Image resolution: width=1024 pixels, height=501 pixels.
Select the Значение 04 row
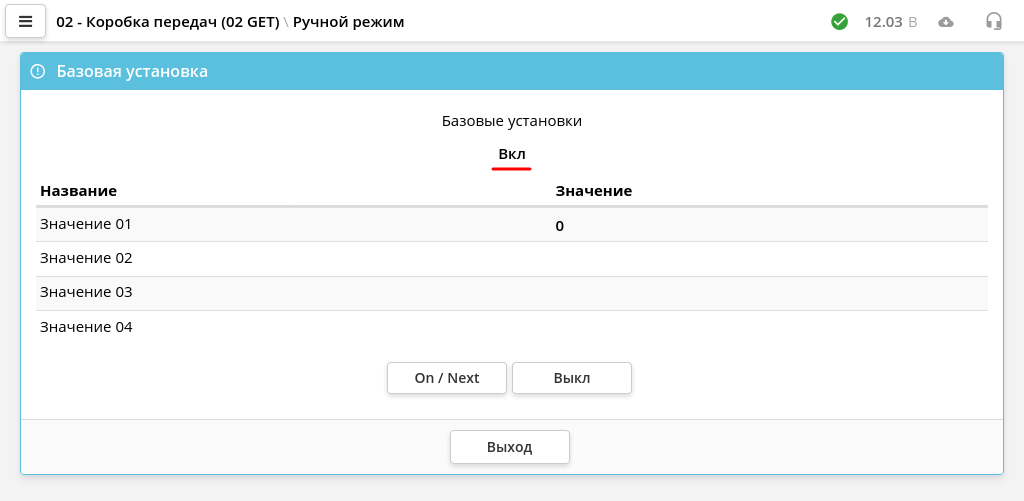tap(512, 327)
